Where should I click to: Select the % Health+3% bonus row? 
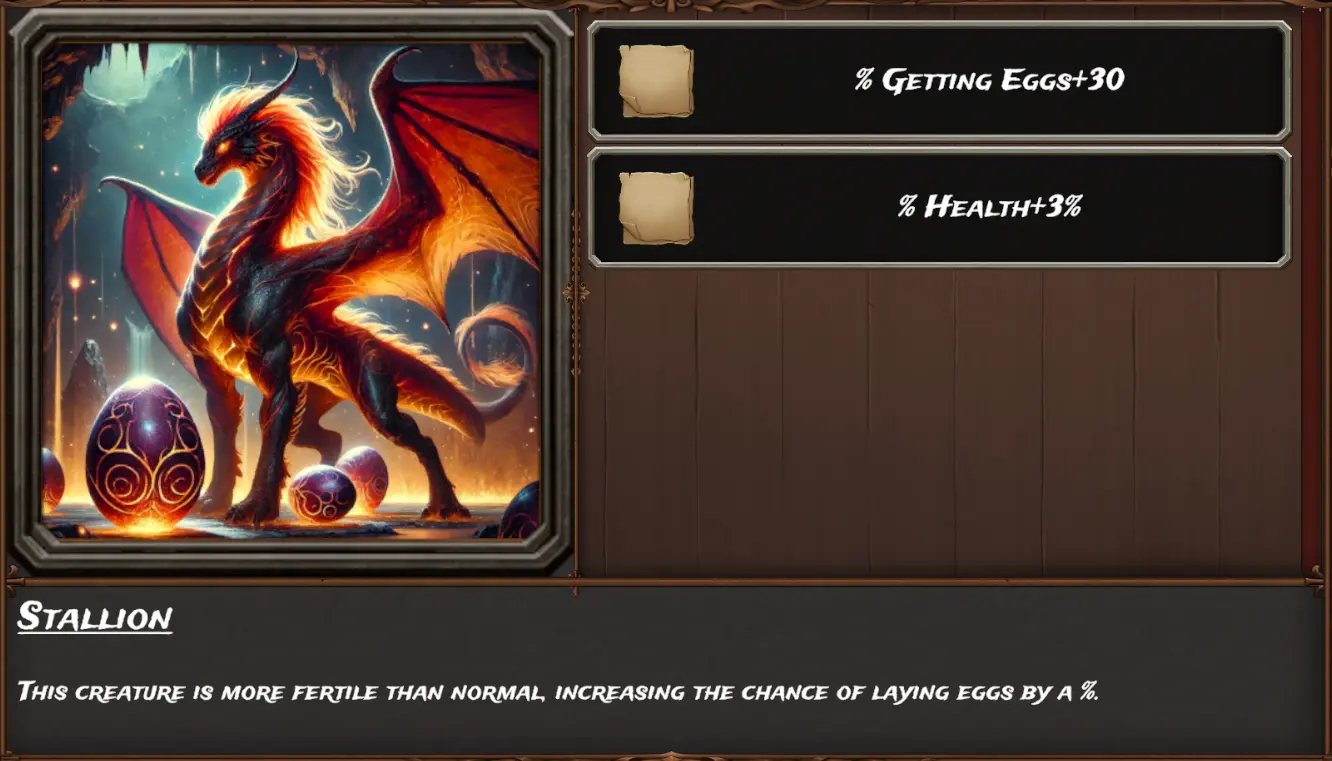pyautogui.click(x=939, y=208)
